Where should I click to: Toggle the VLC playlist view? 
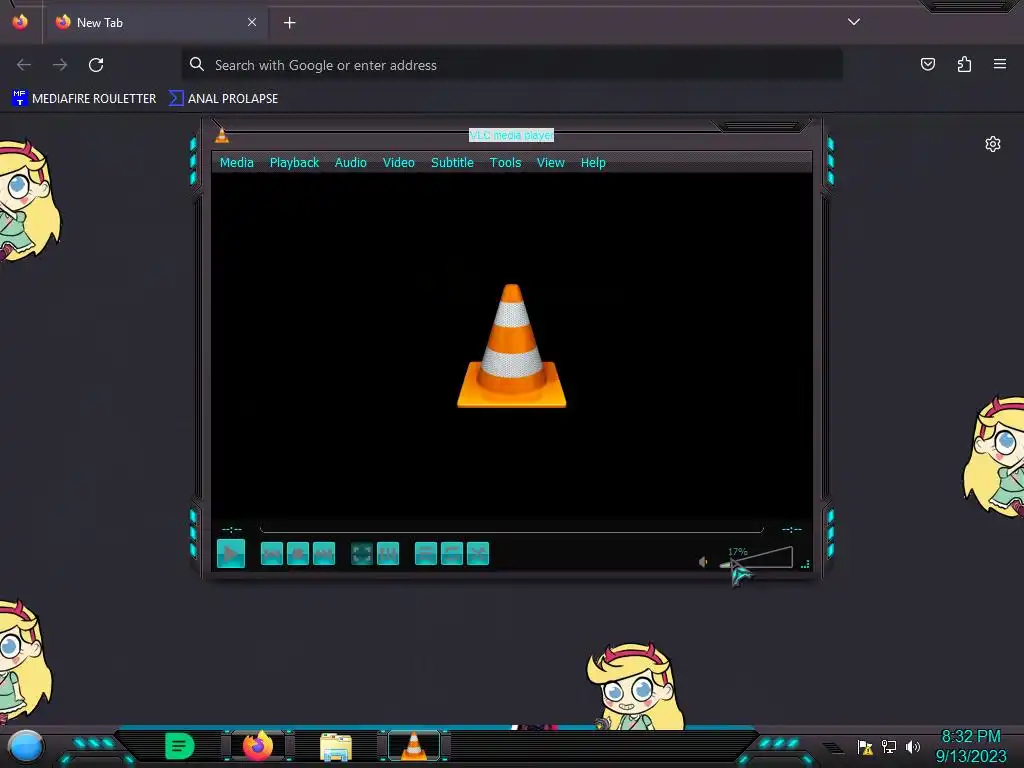tap(426, 554)
